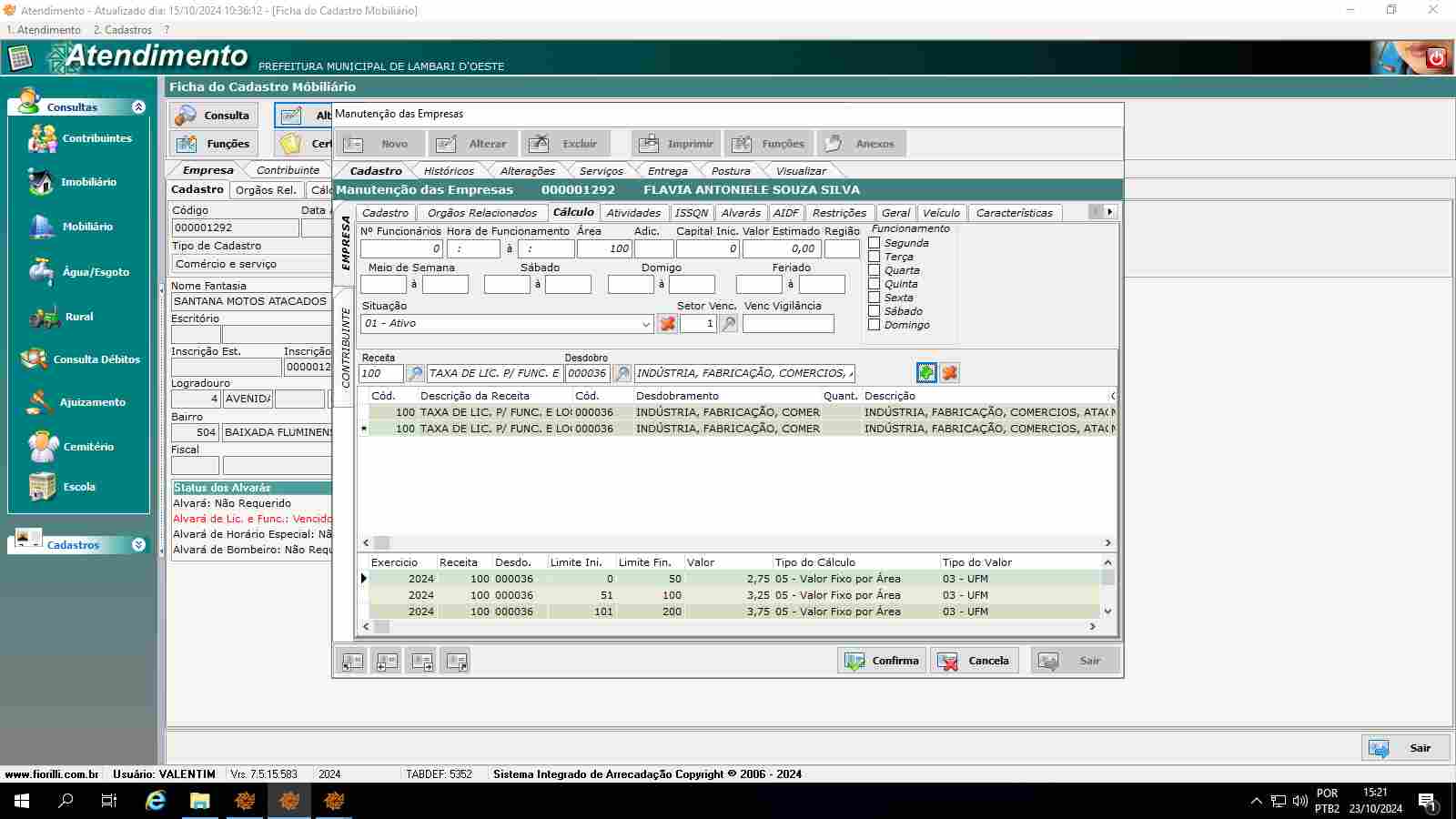The height and width of the screenshot is (819, 1456).
Task: Open the Setor Venc. search magnifier
Action: pyautogui.click(x=729, y=324)
